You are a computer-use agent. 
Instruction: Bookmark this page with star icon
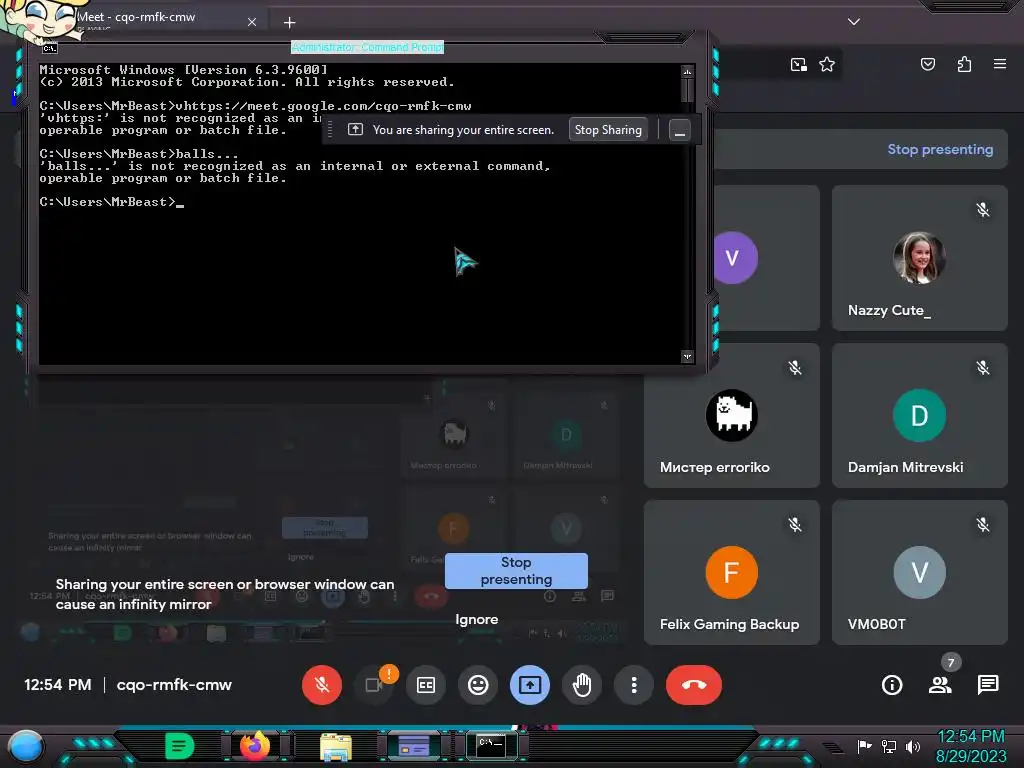point(827,64)
